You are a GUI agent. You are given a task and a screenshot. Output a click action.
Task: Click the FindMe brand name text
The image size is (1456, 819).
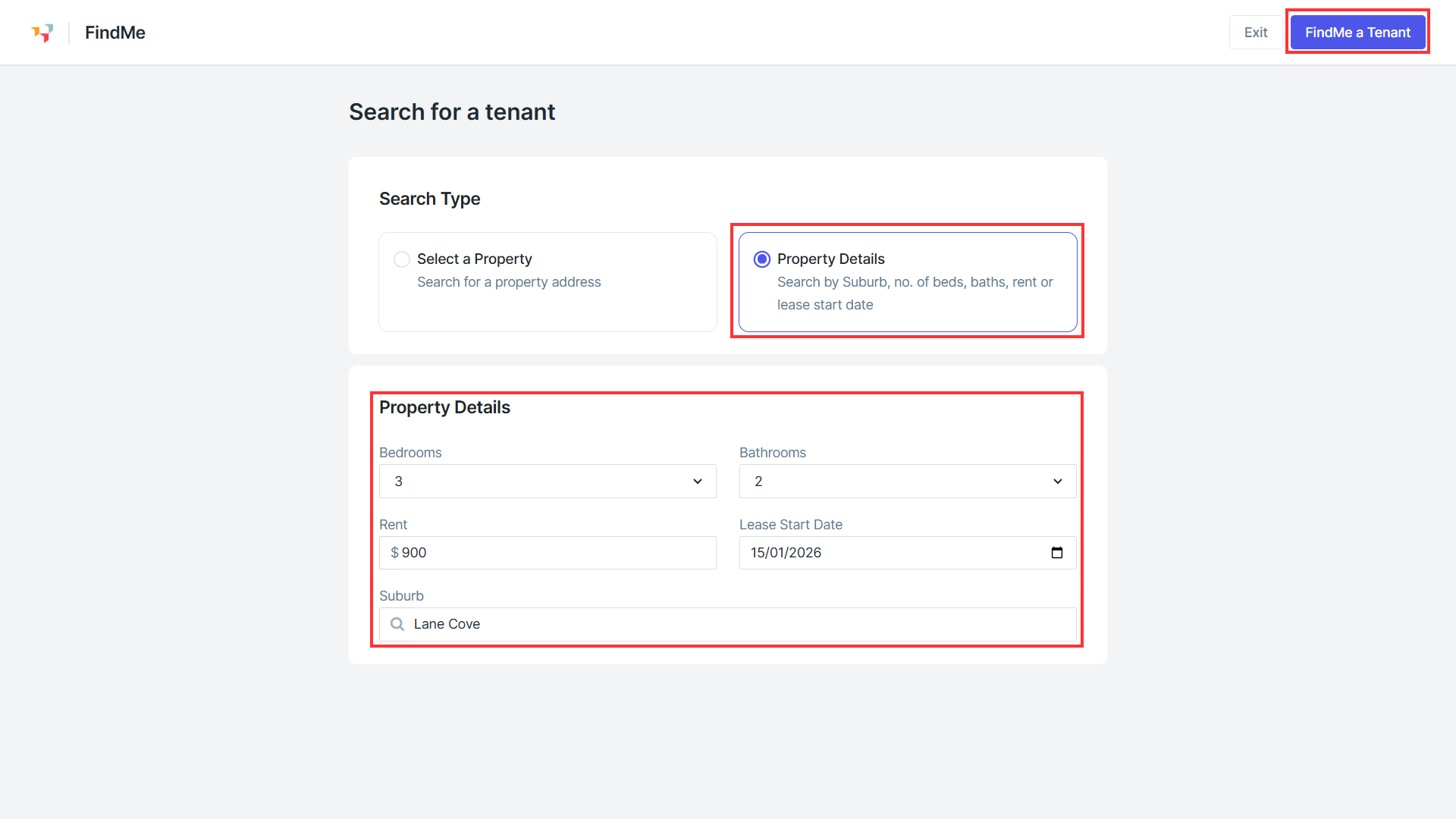(115, 33)
